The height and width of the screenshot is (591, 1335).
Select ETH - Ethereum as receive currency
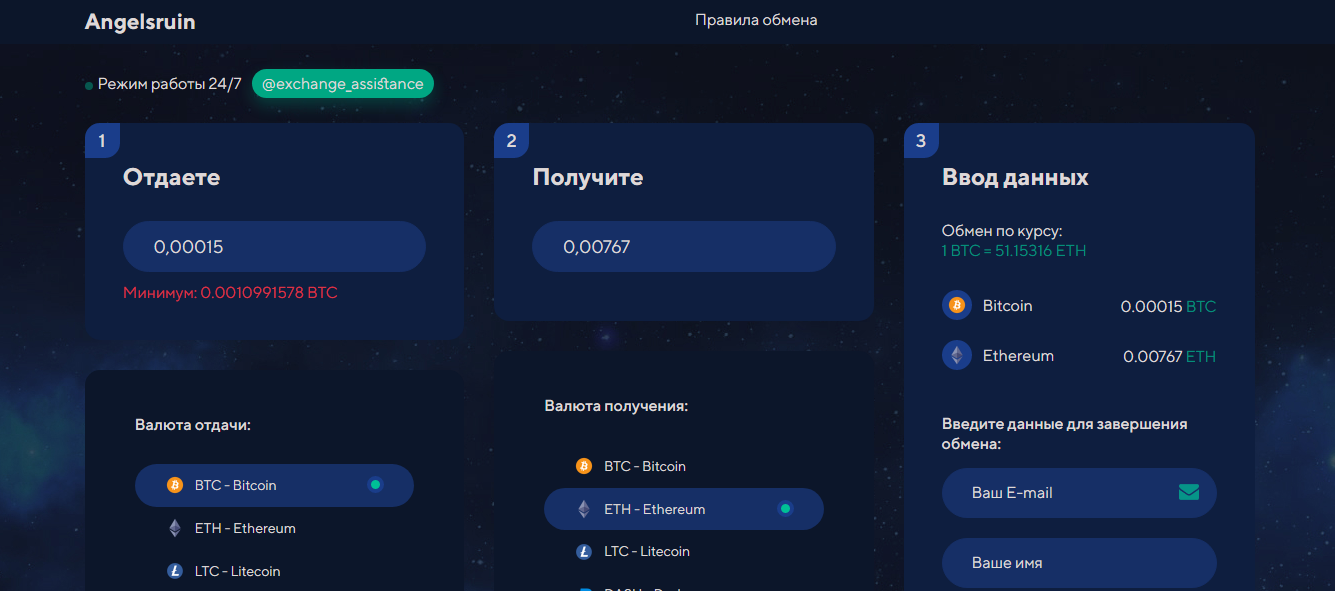[x=683, y=509]
